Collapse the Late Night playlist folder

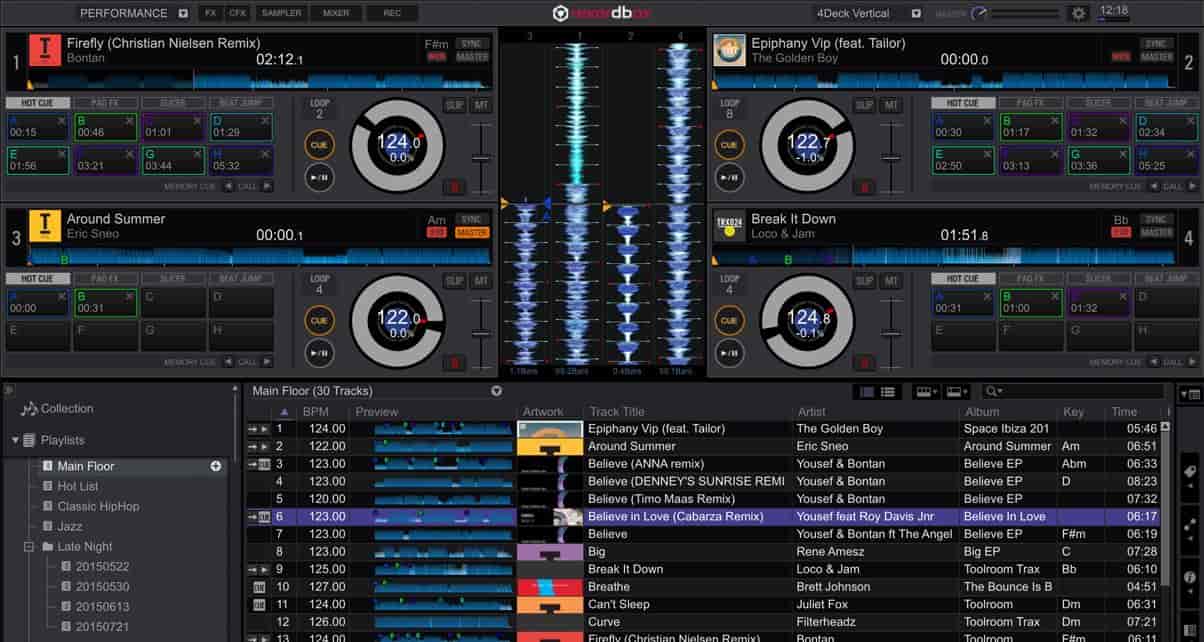[30, 547]
